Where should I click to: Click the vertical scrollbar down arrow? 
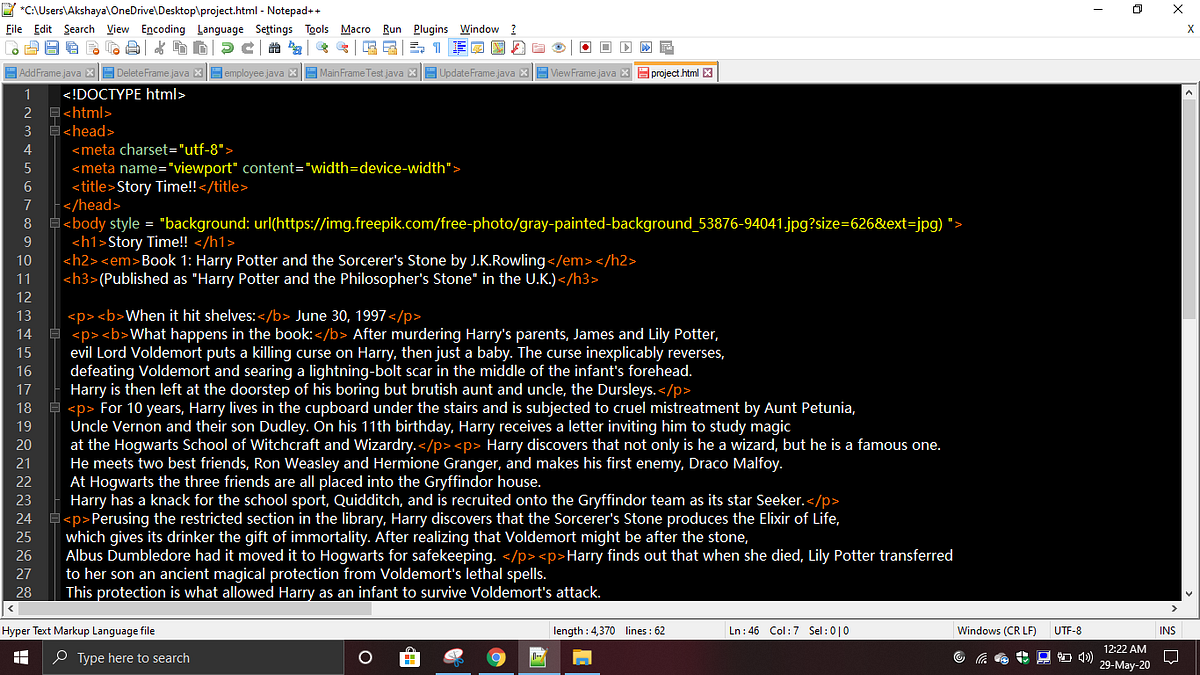1189,593
